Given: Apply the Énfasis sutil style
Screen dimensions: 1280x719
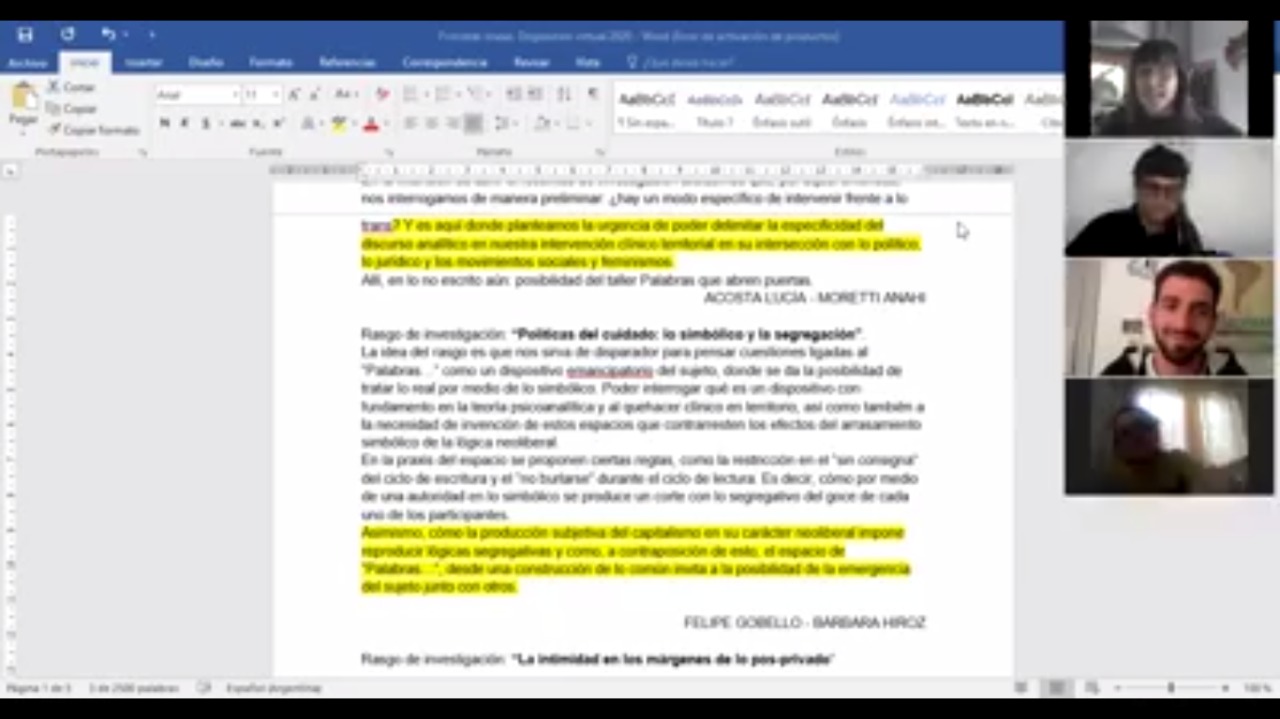Looking at the screenshot, I should coord(782,109).
